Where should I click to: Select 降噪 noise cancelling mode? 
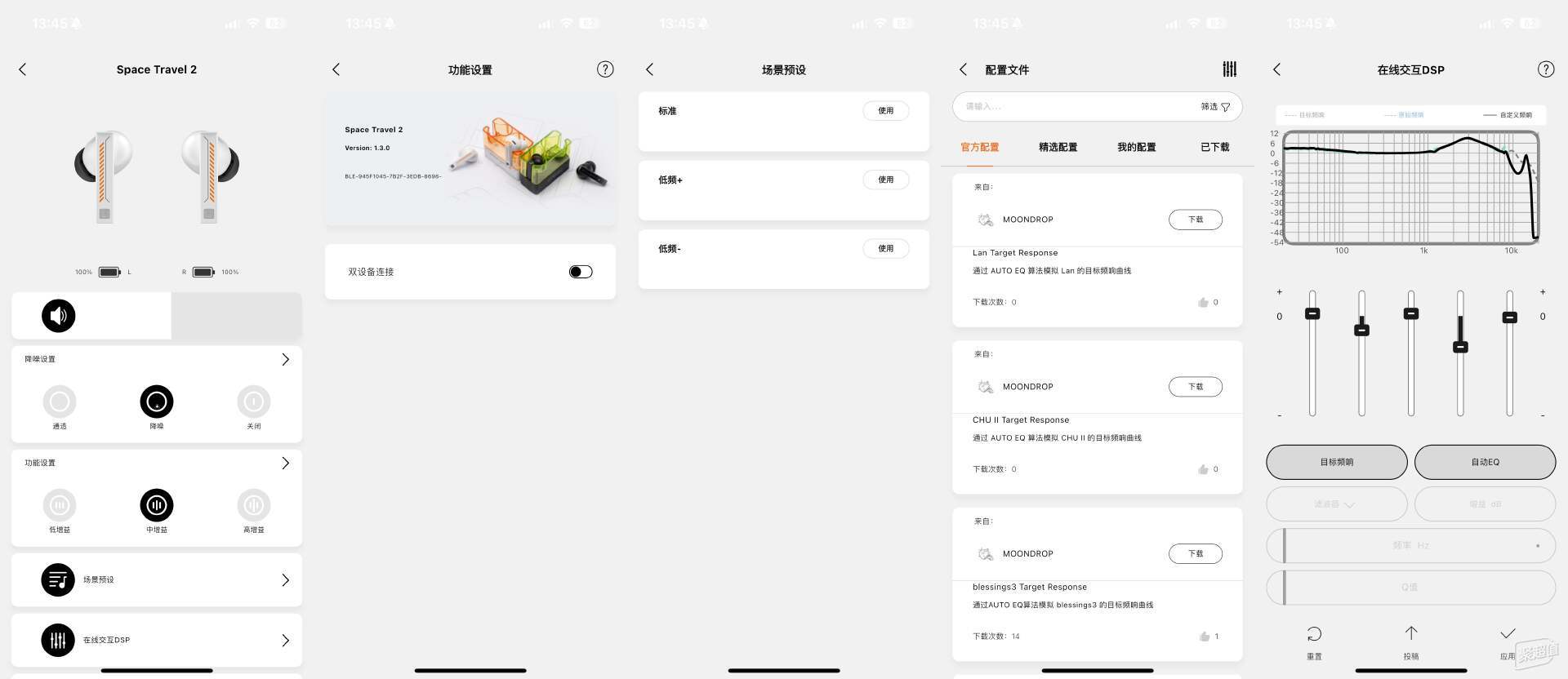[157, 402]
